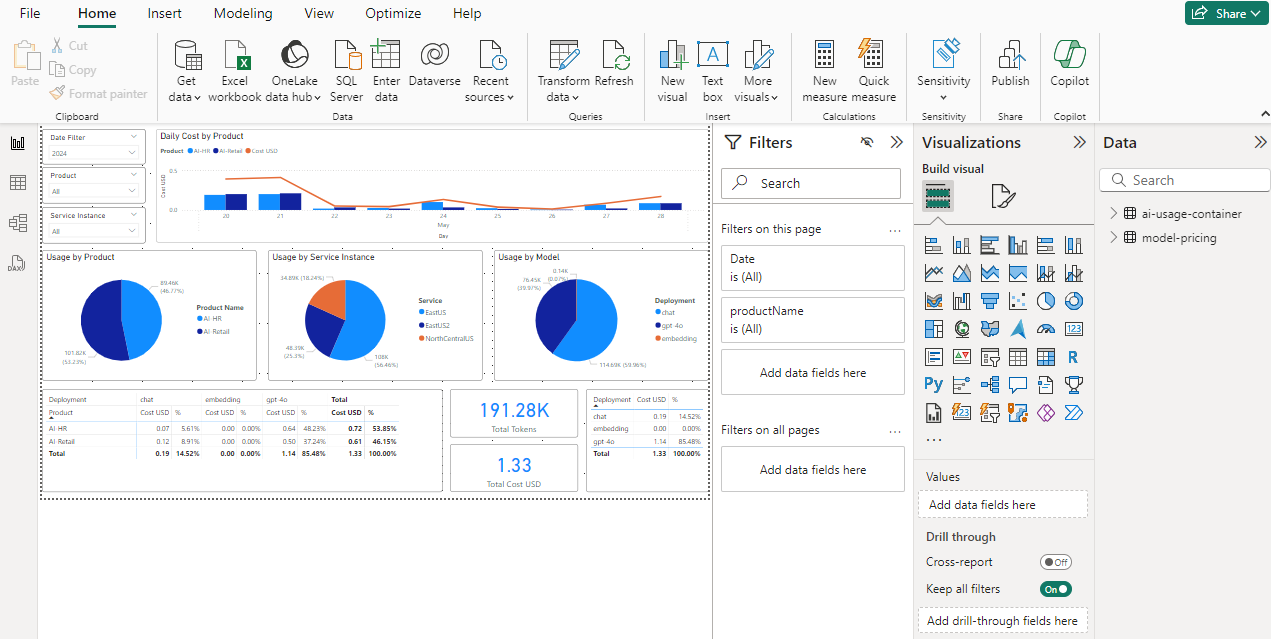Click Refresh in Queries group
Image resolution: width=1271 pixels, height=639 pixels.
614,64
